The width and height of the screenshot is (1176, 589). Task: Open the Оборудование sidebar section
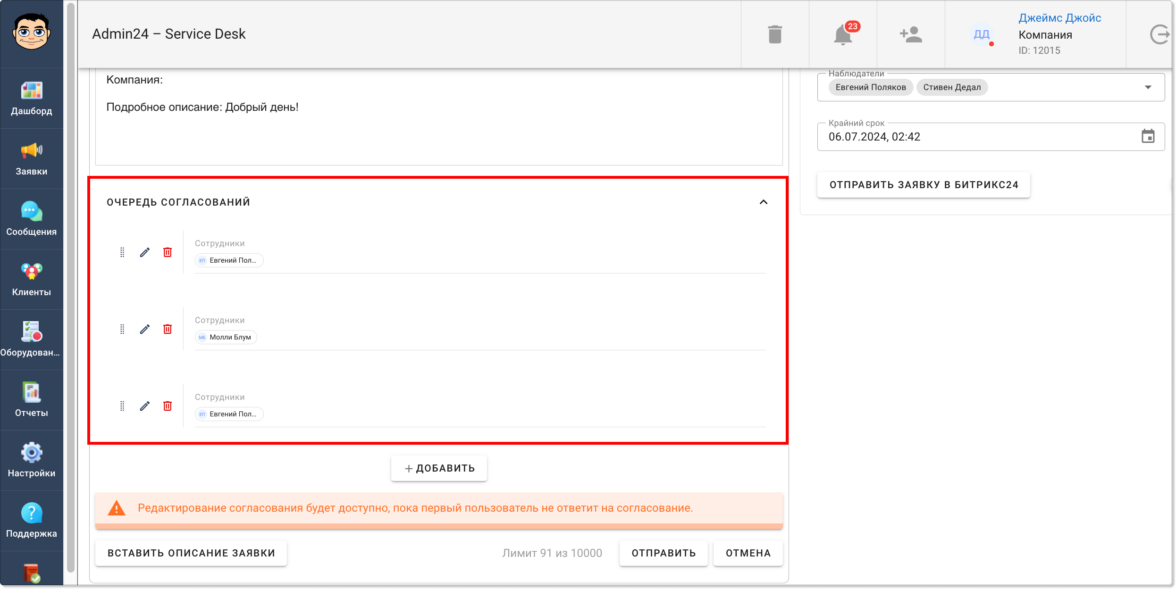click(32, 340)
